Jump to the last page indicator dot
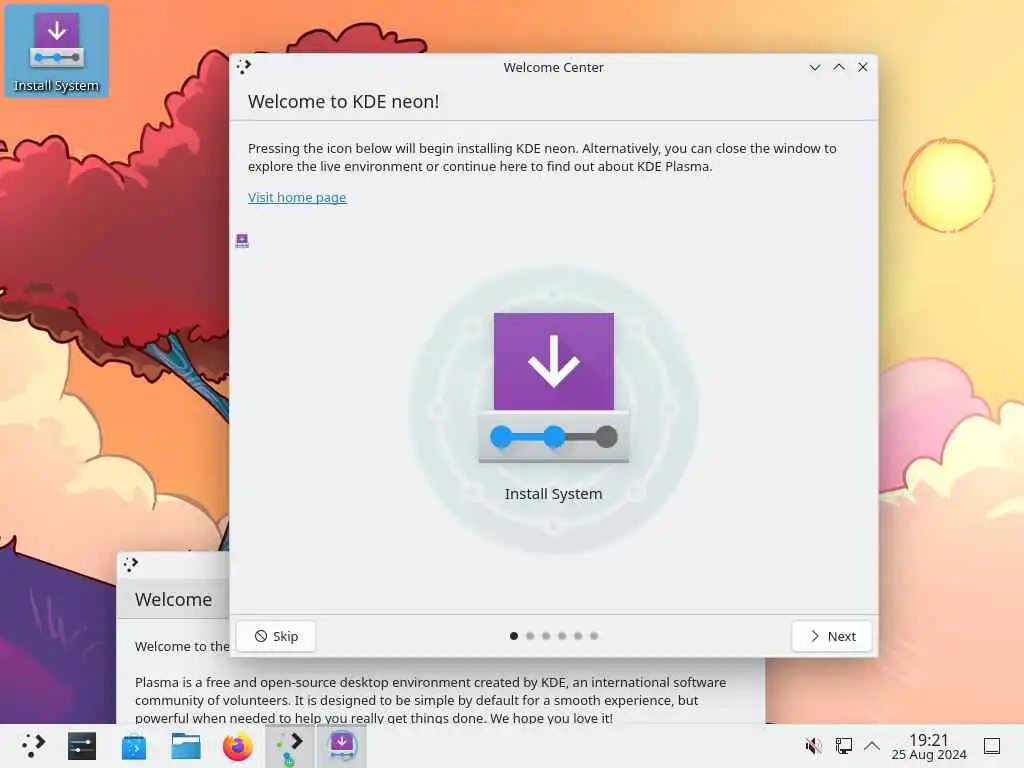This screenshot has width=1024, height=768. coord(594,636)
